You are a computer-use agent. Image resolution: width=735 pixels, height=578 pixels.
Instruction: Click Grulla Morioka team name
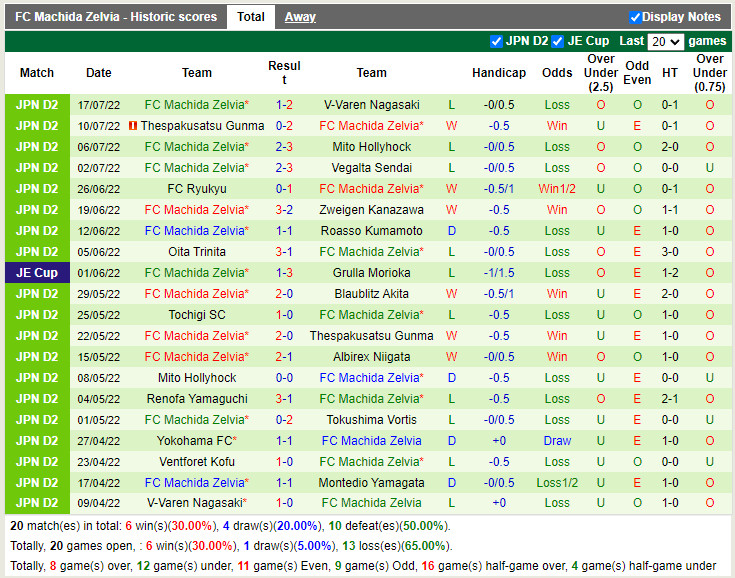tap(371, 273)
